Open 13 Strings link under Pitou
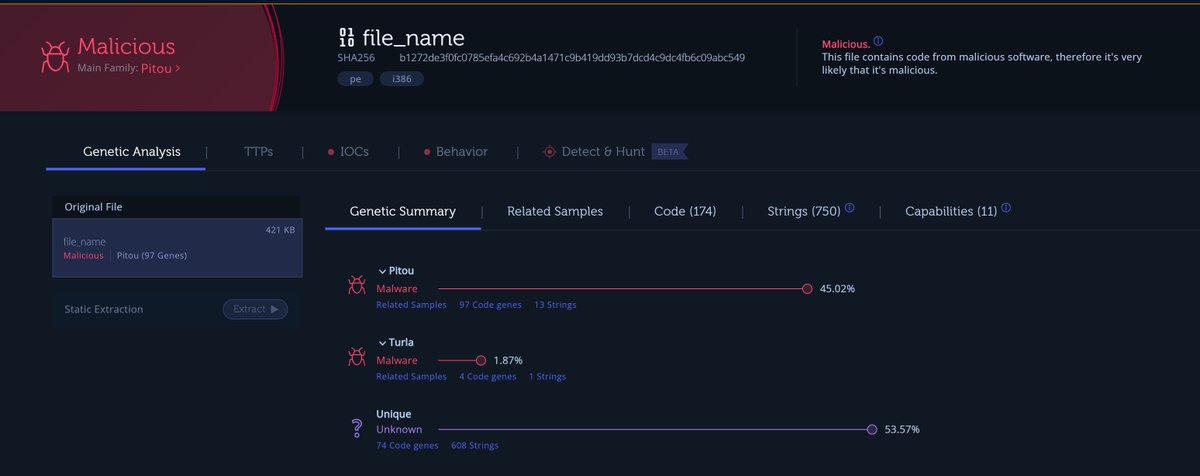The image size is (1200, 476). [x=555, y=304]
